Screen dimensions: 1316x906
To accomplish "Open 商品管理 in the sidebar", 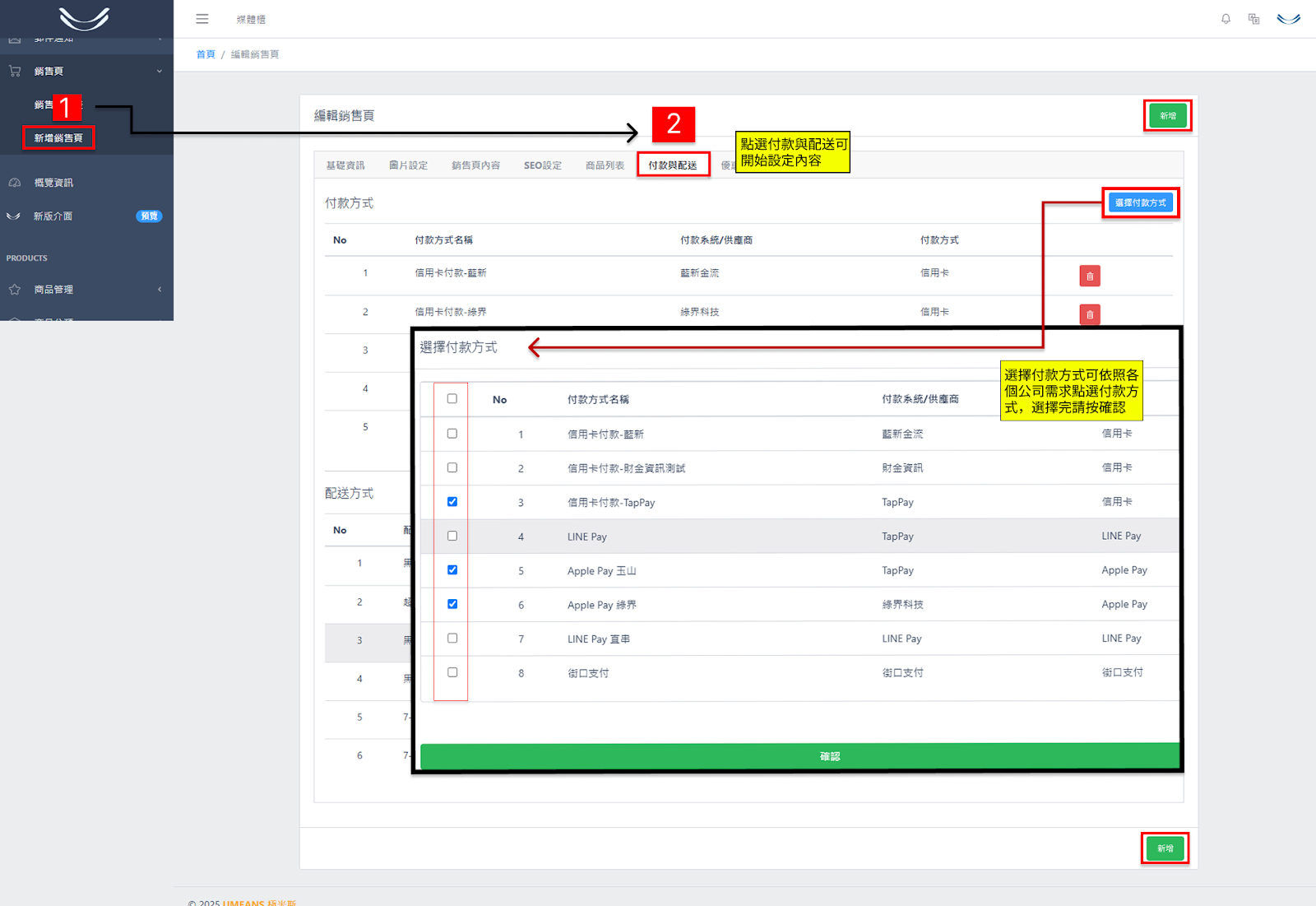I will coord(53,290).
